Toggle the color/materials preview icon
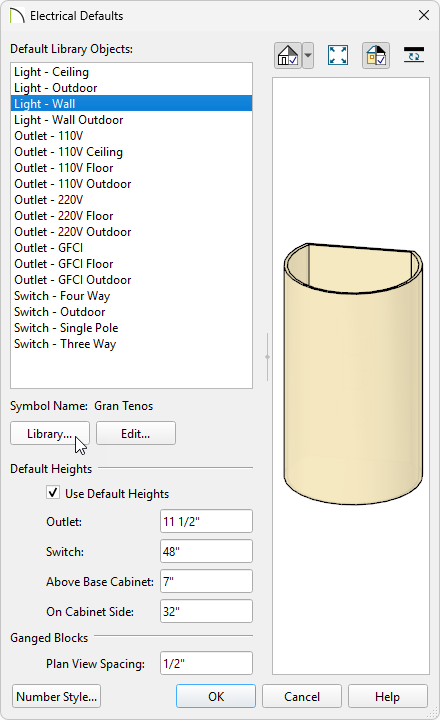The height and width of the screenshot is (720, 440). (x=376, y=56)
